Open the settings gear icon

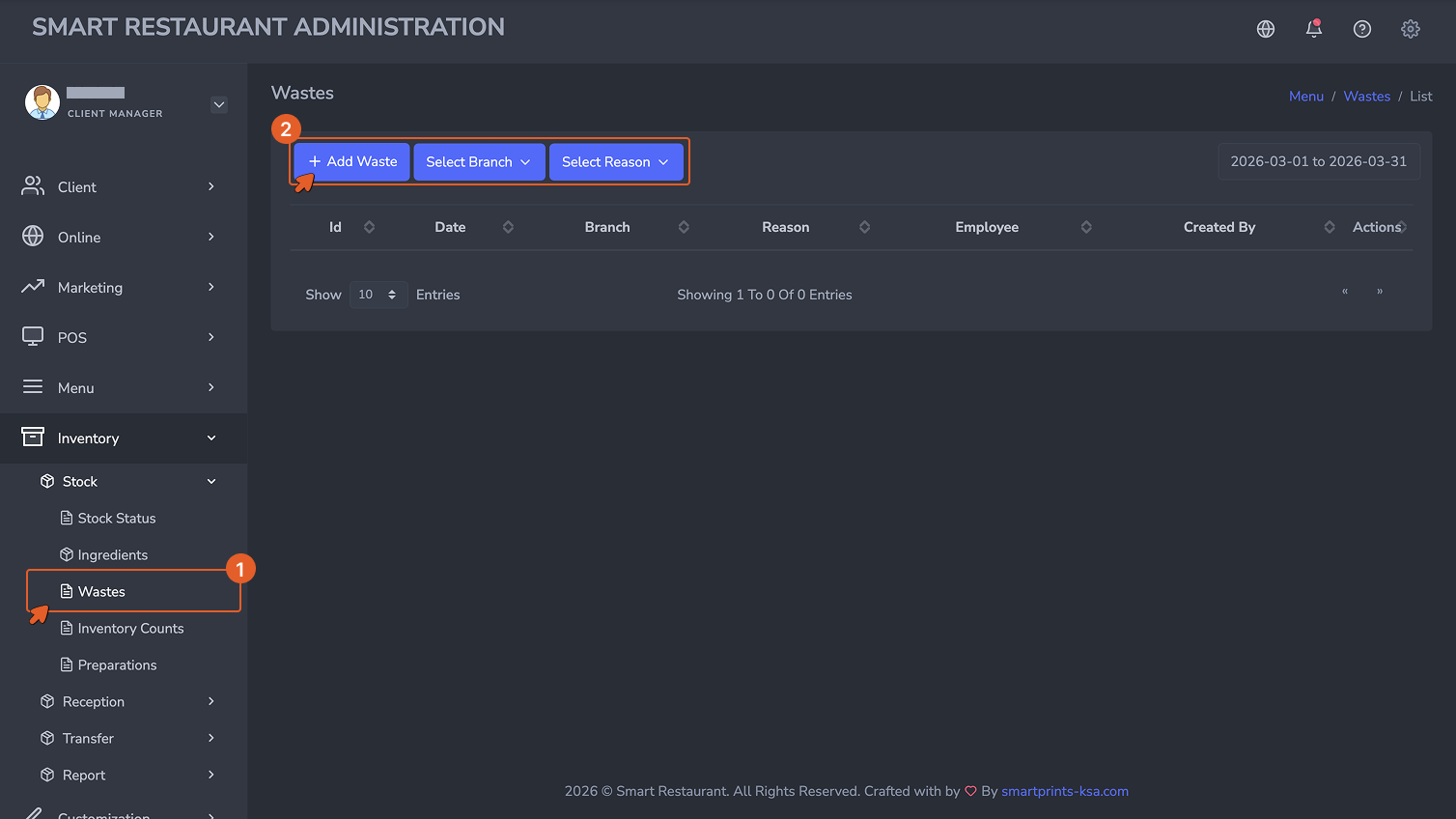[x=1411, y=29]
